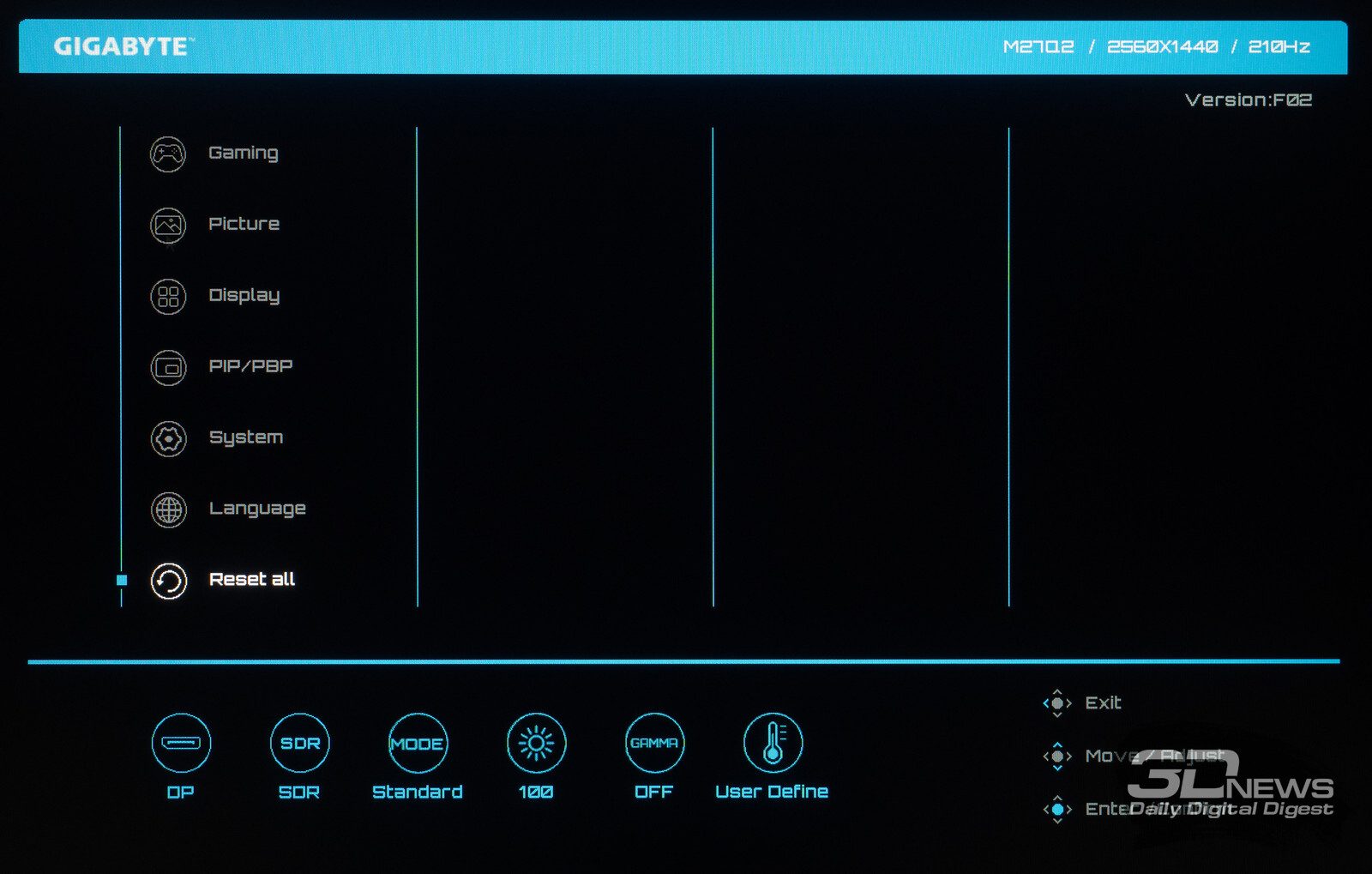Open the Gaming menu label
This screenshot has width=1372, height=874.
pos(244,154)
